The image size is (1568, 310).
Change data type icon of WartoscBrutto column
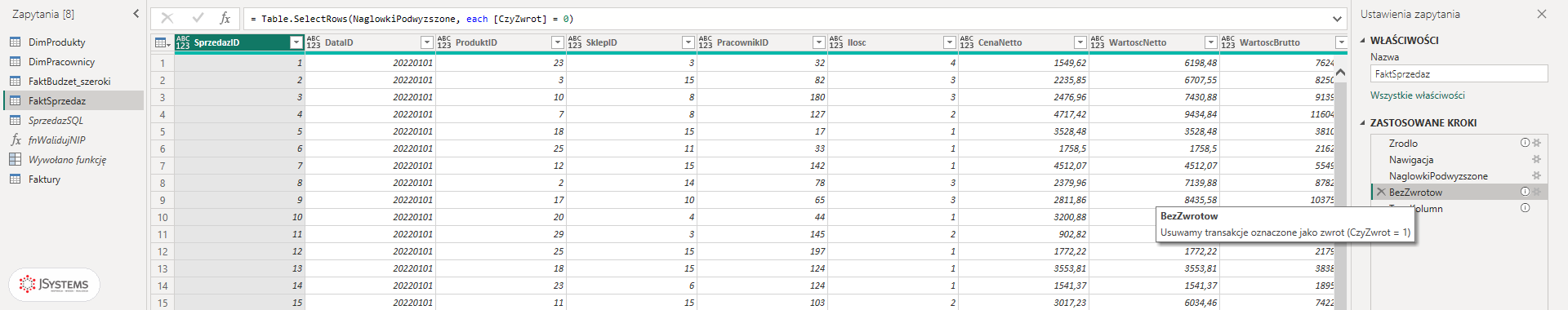1228,42
